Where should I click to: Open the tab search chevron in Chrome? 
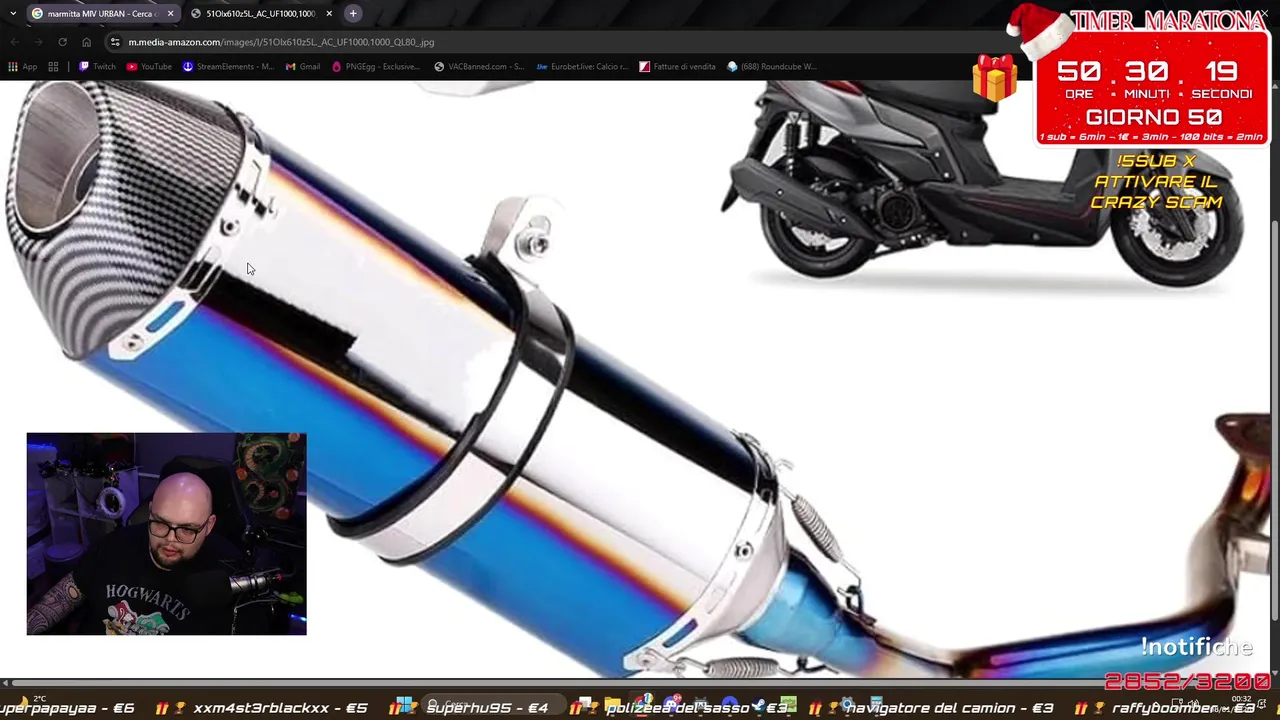point(13,14)
